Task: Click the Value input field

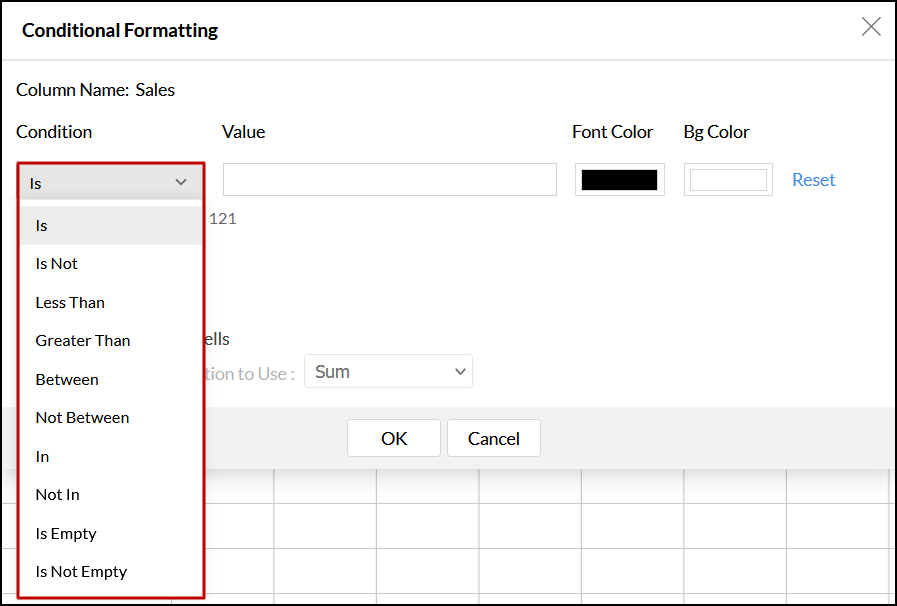Action: [389, 180]
